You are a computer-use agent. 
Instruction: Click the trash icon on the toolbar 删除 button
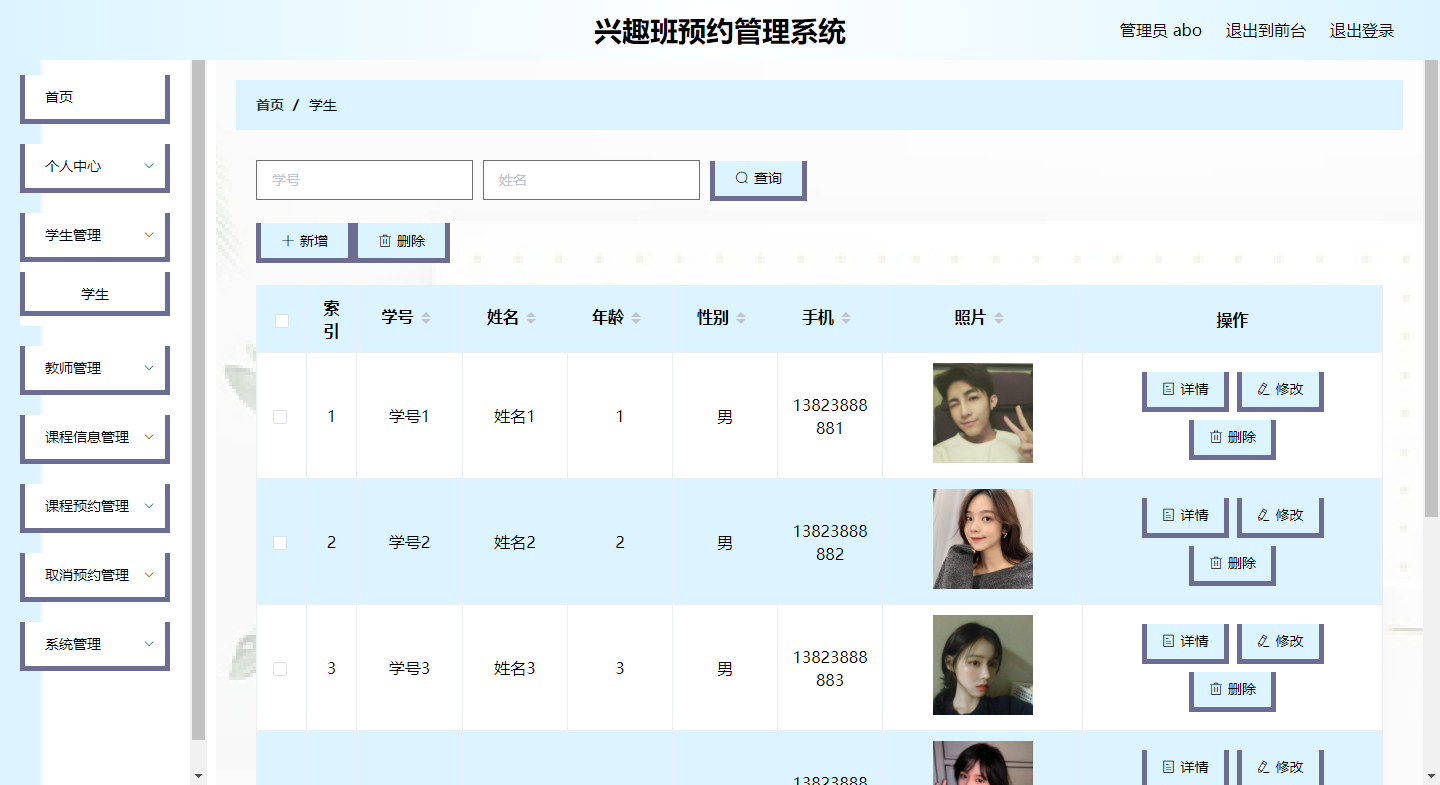tap(385, 241)
